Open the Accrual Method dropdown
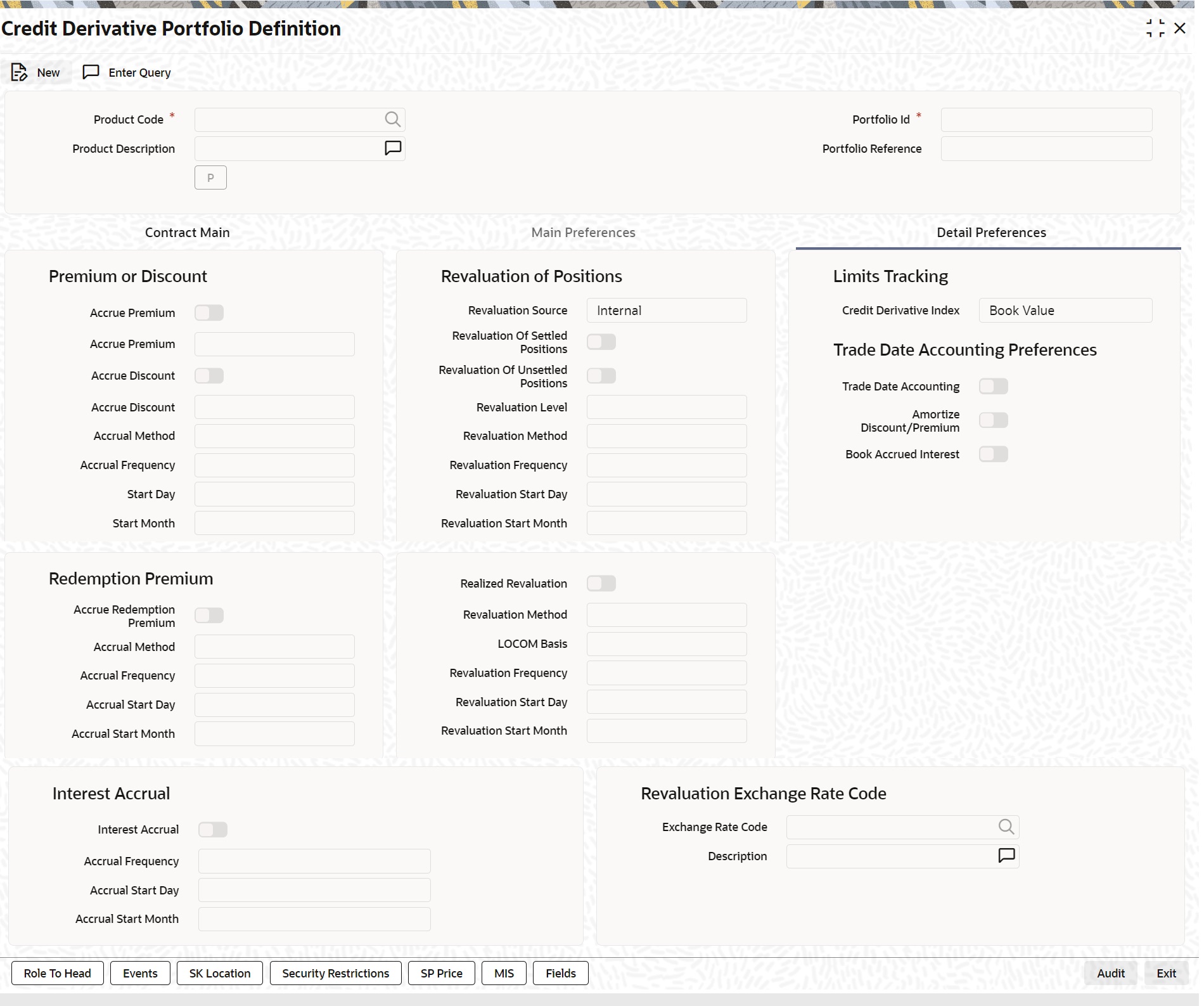 274,435
